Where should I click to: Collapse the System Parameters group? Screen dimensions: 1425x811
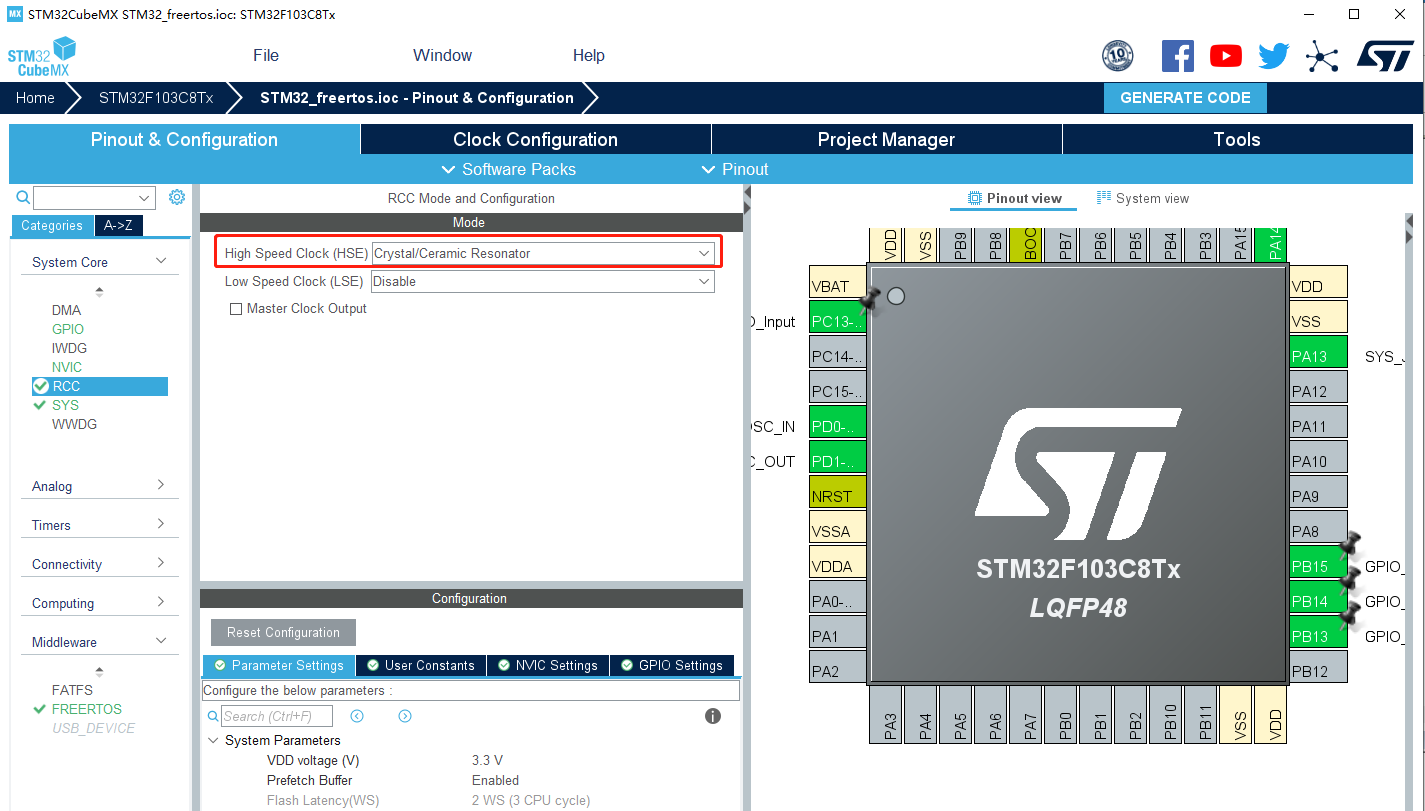click(213, 741)
